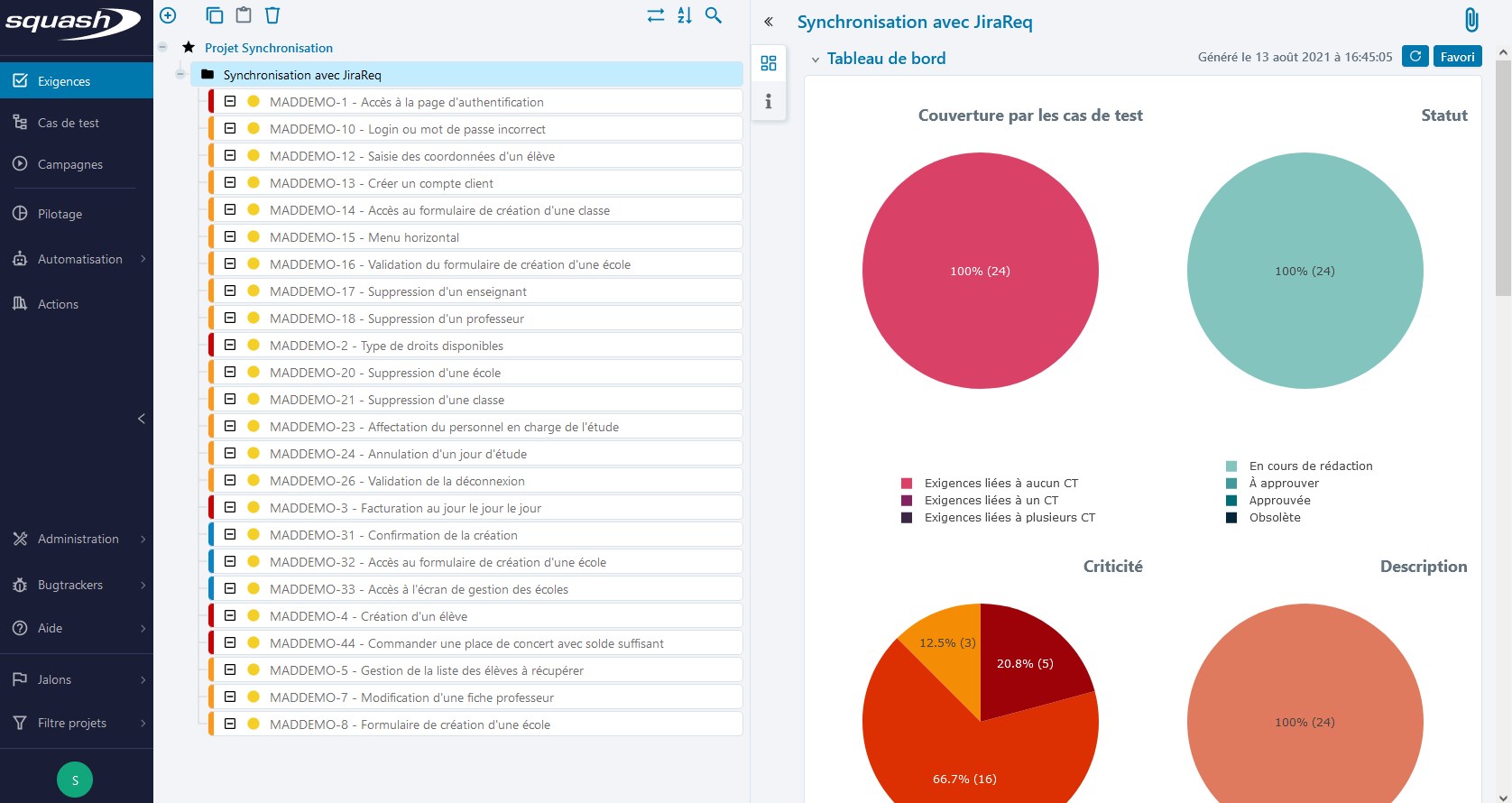
Task: Open Campagnes workspace
Action: [x=77, y=164]
